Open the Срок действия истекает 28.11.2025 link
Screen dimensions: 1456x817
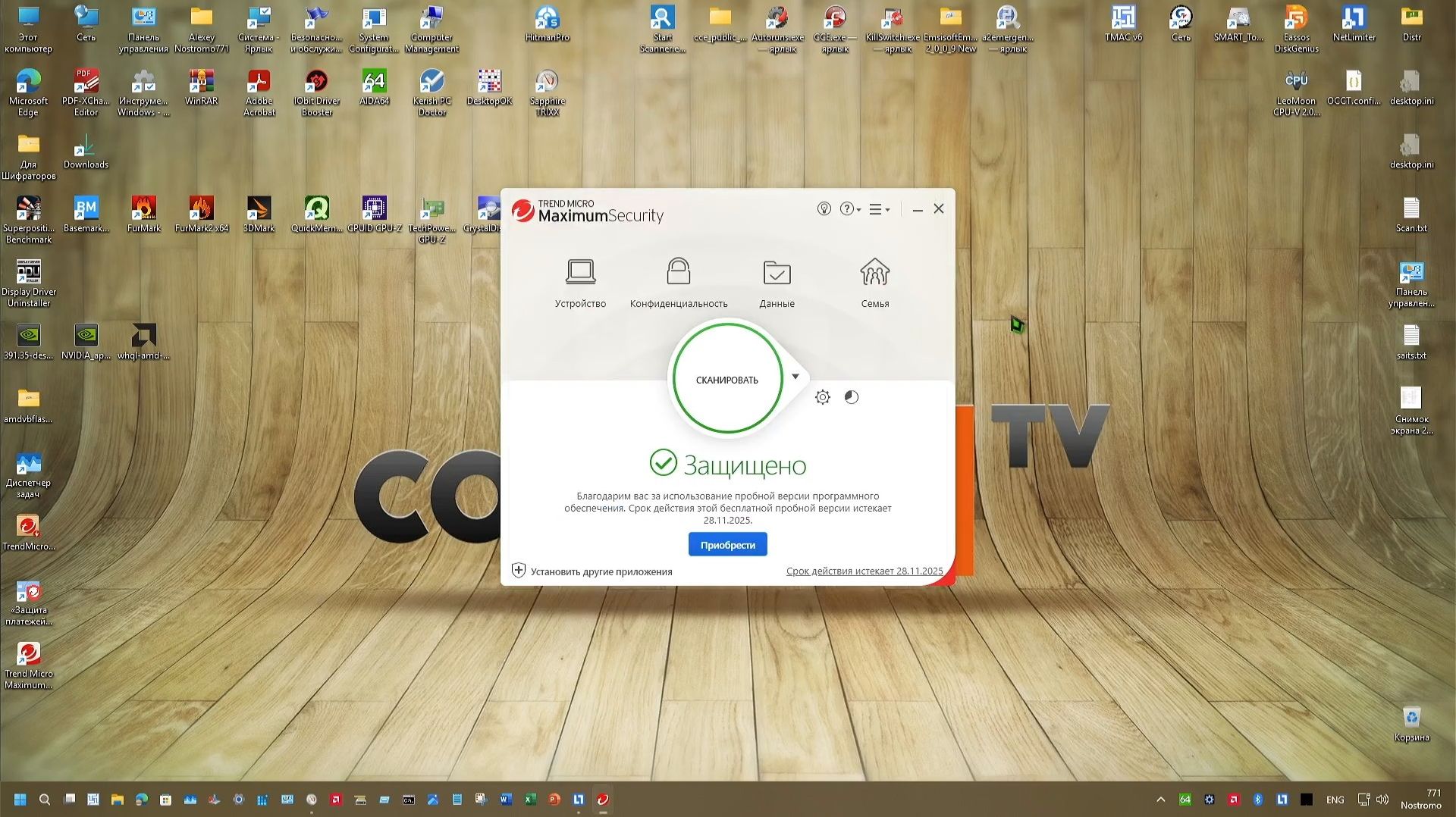(864, 571)
